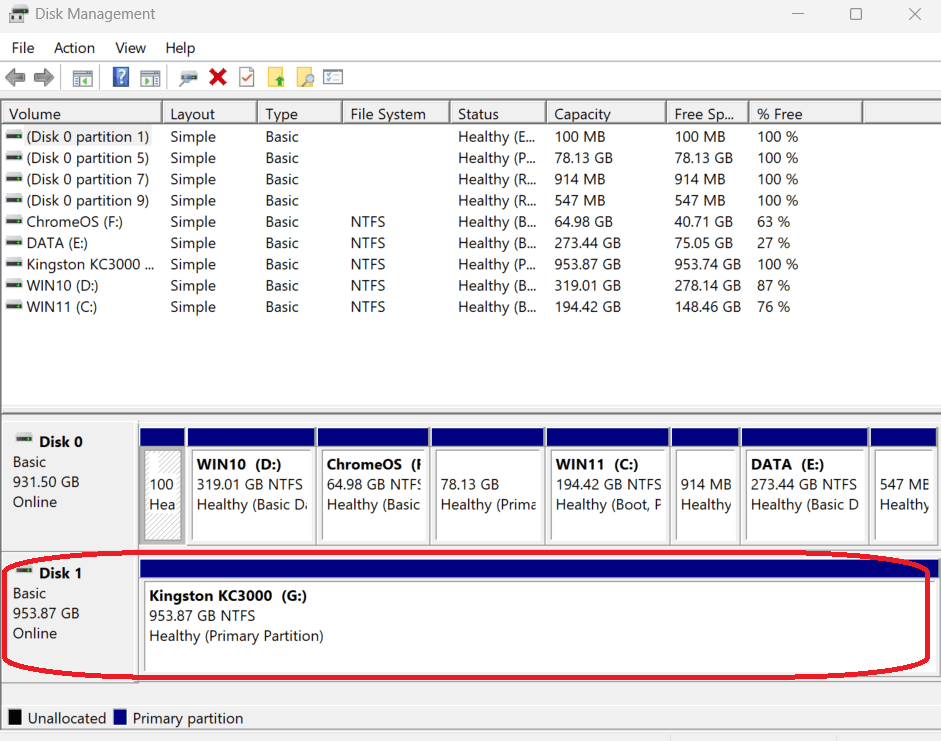Select the ChromeOS (F:) volume row
The width and height of the screenshot is (941, 741).
tap(74, 222)
